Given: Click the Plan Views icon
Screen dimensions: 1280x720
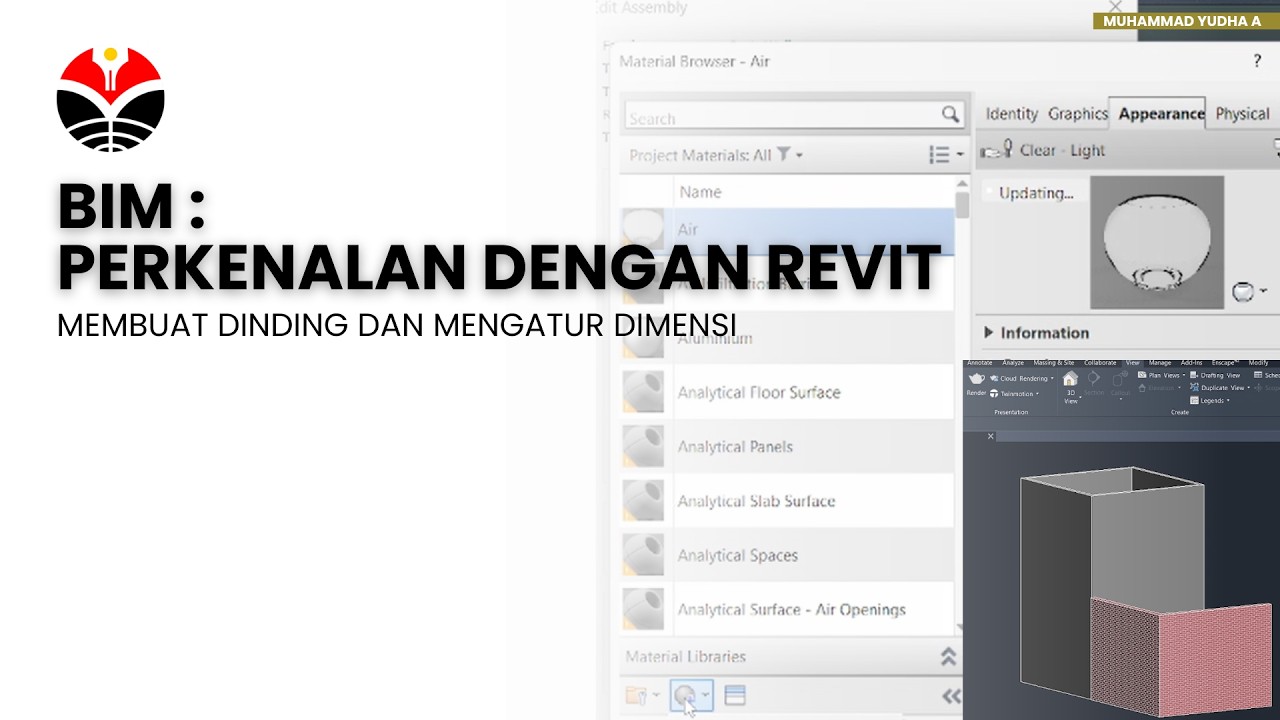Looking at the screenshot, I should pos(1142,375).
